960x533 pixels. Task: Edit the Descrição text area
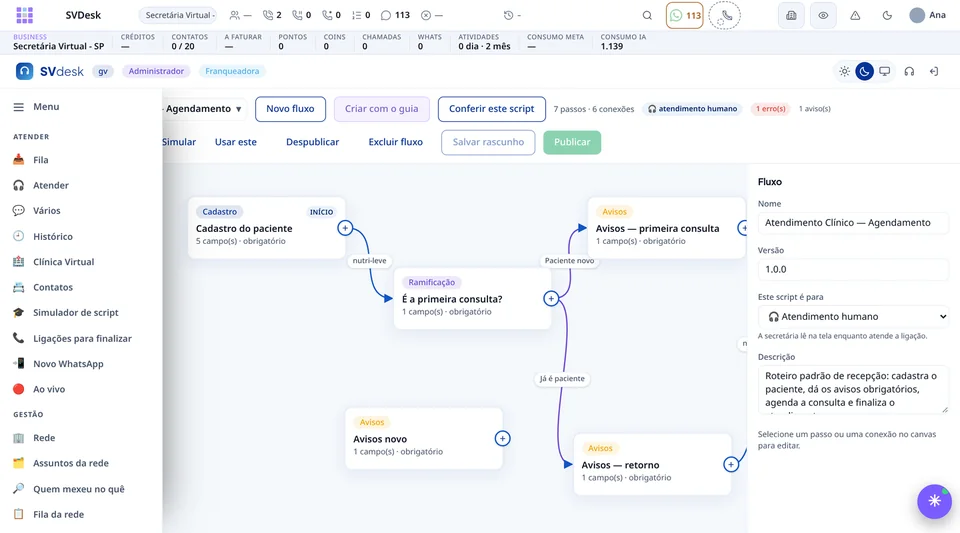[x=853, y=389]
